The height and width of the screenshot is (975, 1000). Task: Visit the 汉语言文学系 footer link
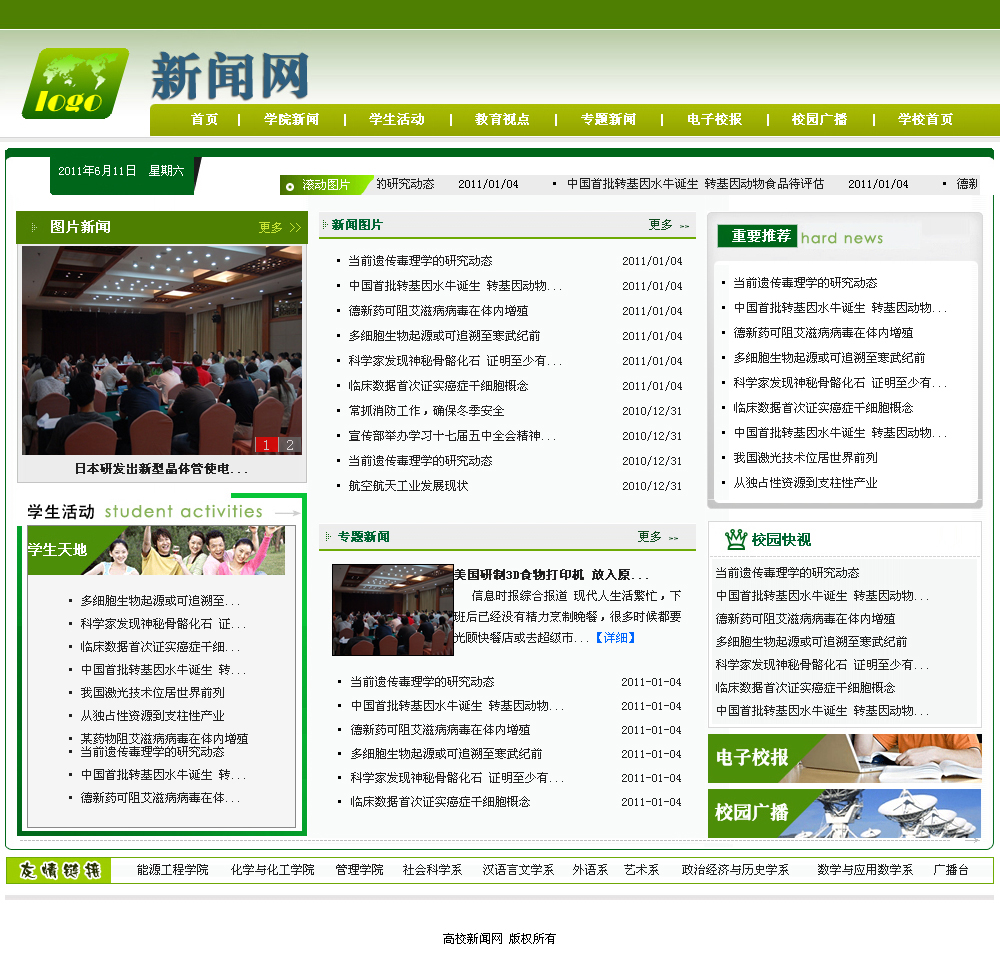tap(518, 870)
